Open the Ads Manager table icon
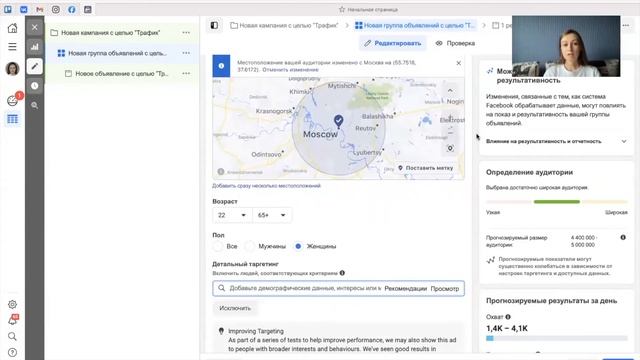The height and width of the screenshot is (360, 640). coord(13,119)
